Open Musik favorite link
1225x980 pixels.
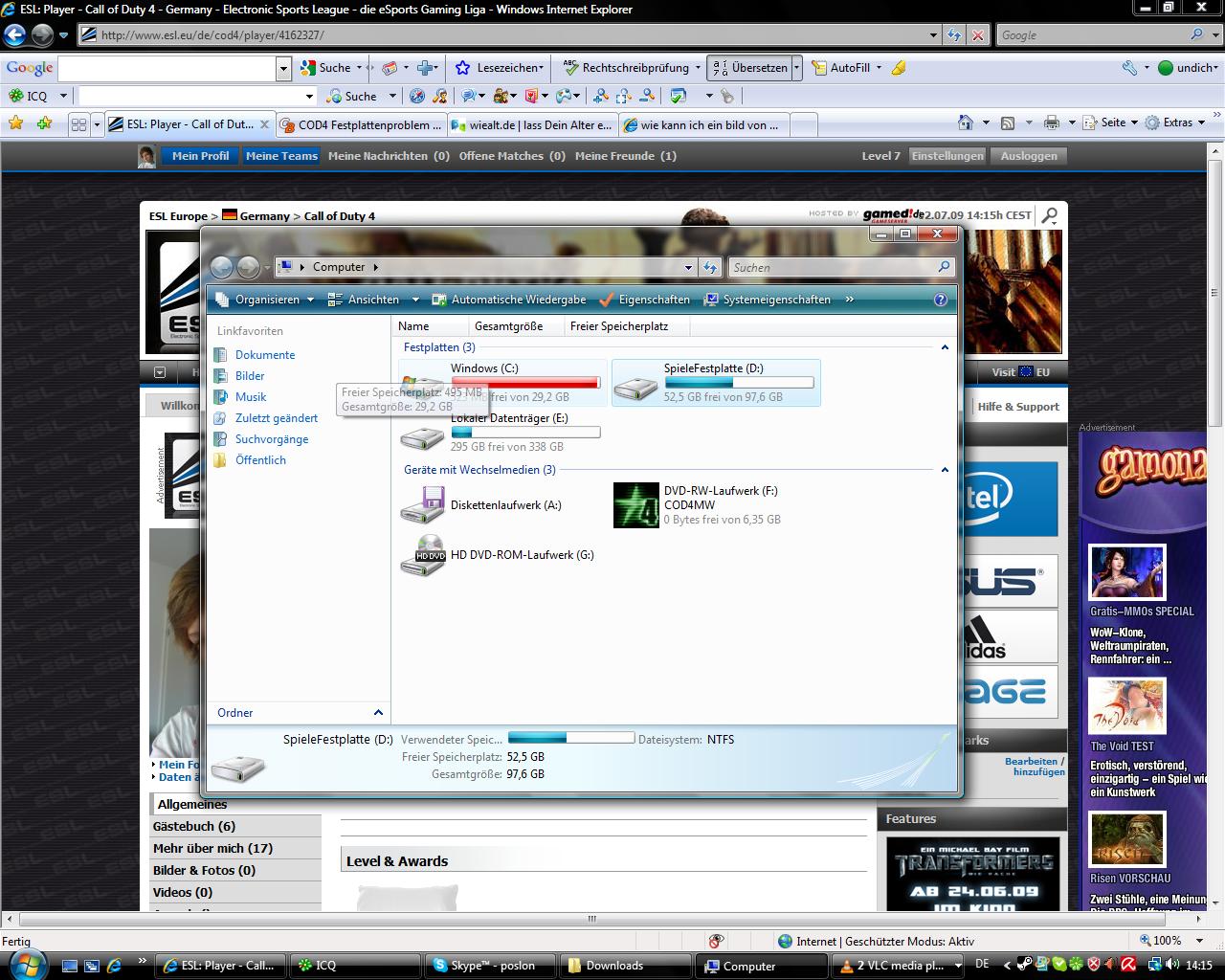coord(251,397)
